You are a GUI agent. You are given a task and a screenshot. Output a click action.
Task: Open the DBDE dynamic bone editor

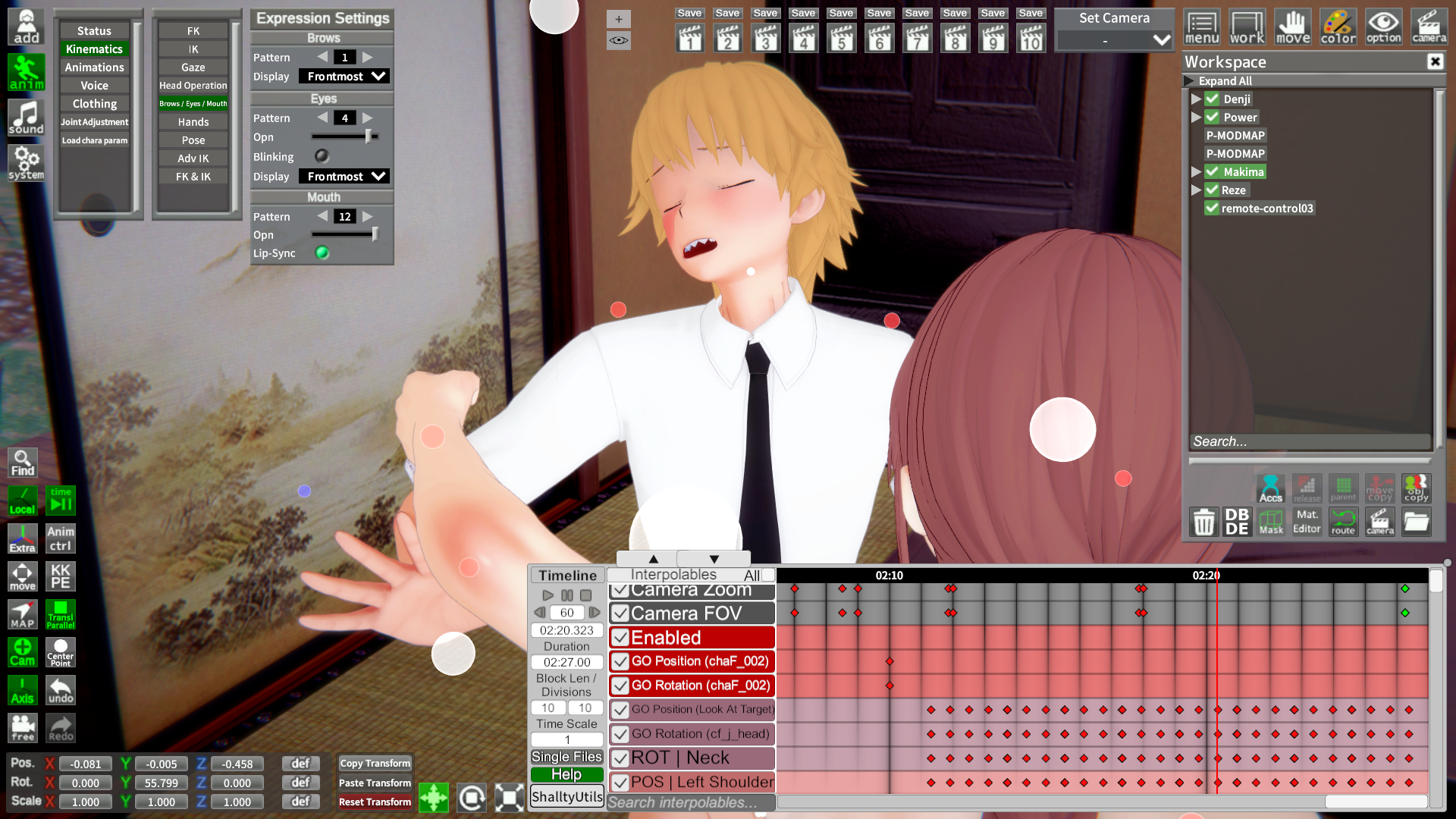click(x=1237, y=522)
